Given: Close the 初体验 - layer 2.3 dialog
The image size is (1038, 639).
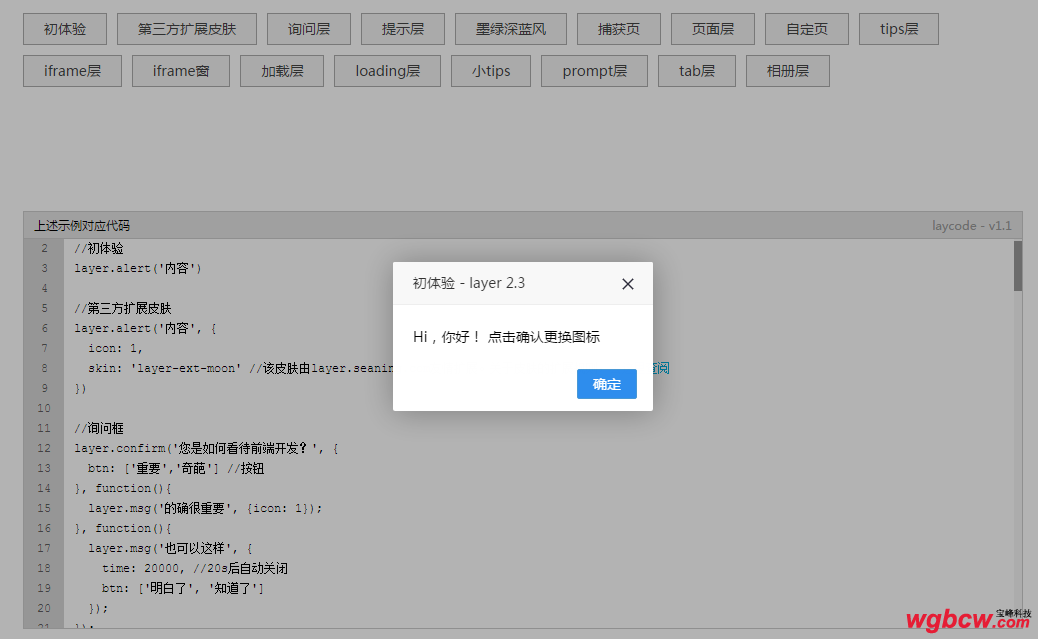Looking at the screenshot, I should [x=627, y=283].
